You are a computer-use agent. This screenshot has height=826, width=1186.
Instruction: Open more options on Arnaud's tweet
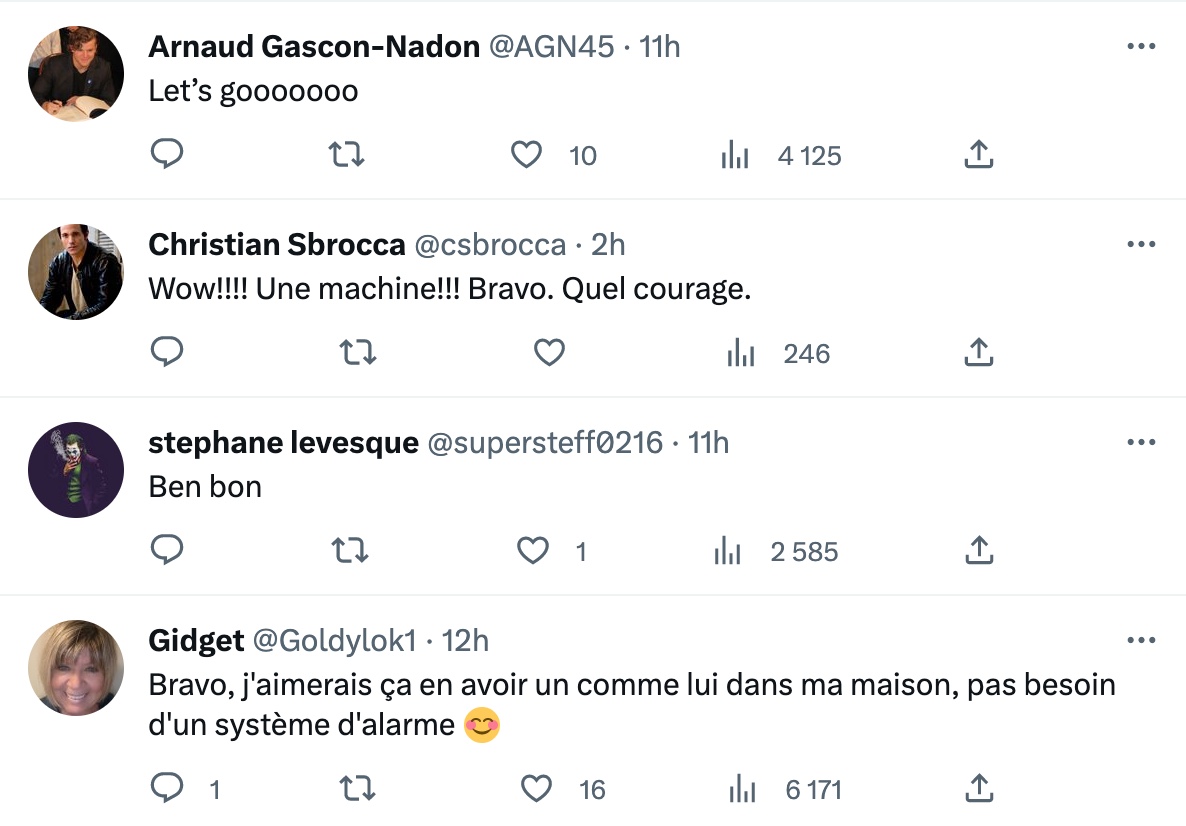pos(1141,46)
